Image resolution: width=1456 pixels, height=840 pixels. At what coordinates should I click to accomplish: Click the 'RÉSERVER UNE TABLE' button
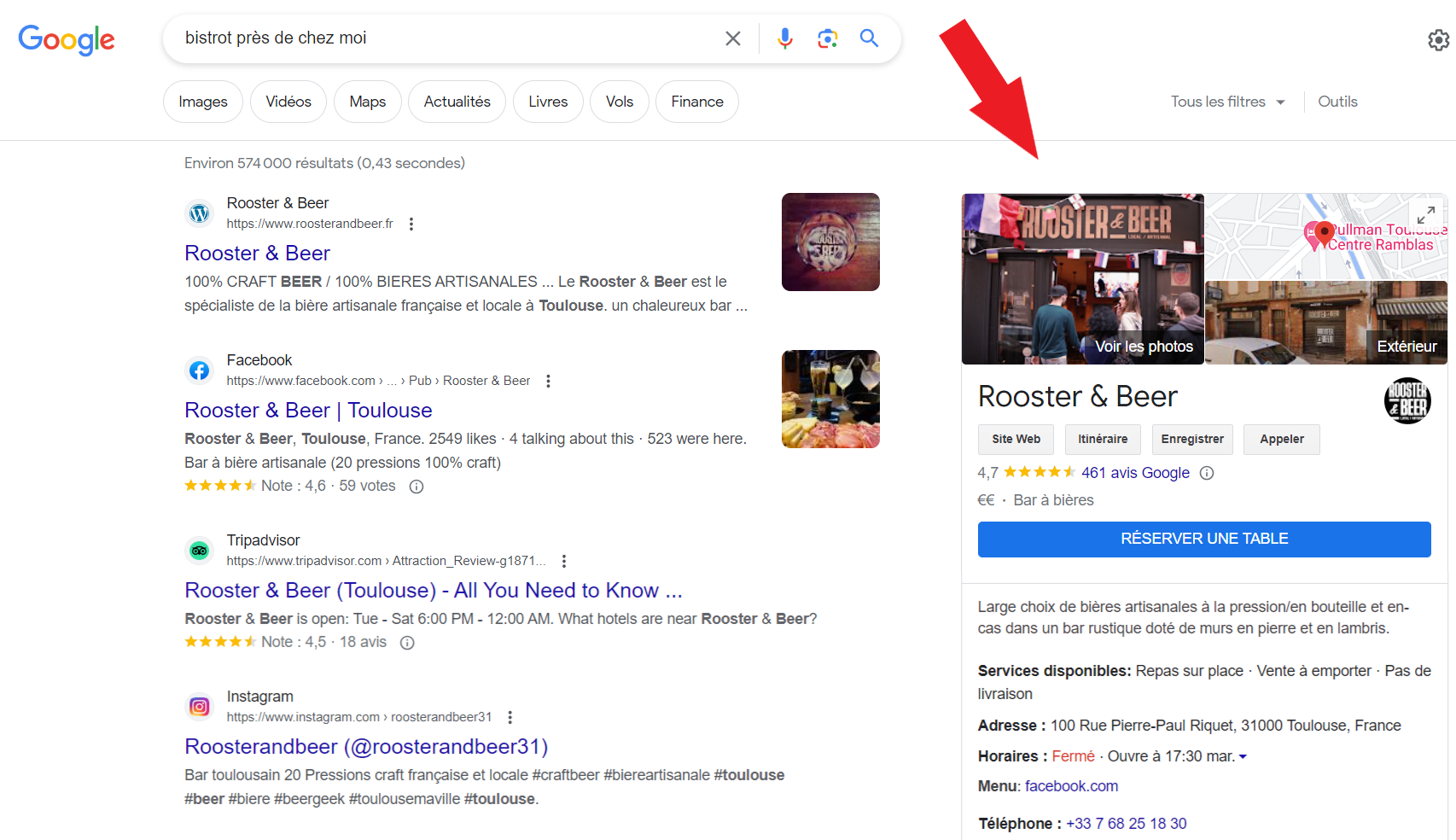(x=1203, y=539)
